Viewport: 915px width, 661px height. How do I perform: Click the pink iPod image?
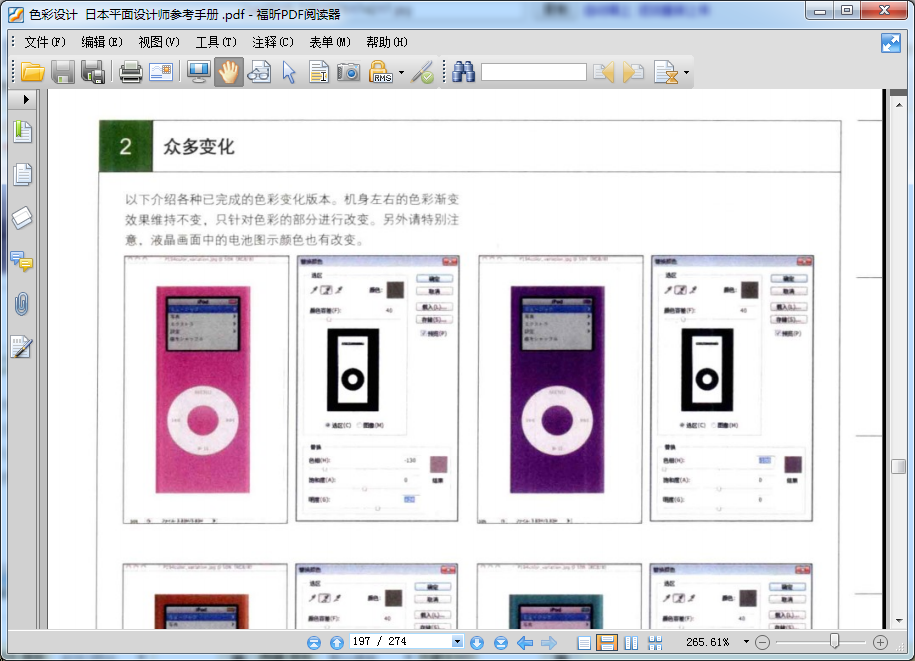point(203,389)
